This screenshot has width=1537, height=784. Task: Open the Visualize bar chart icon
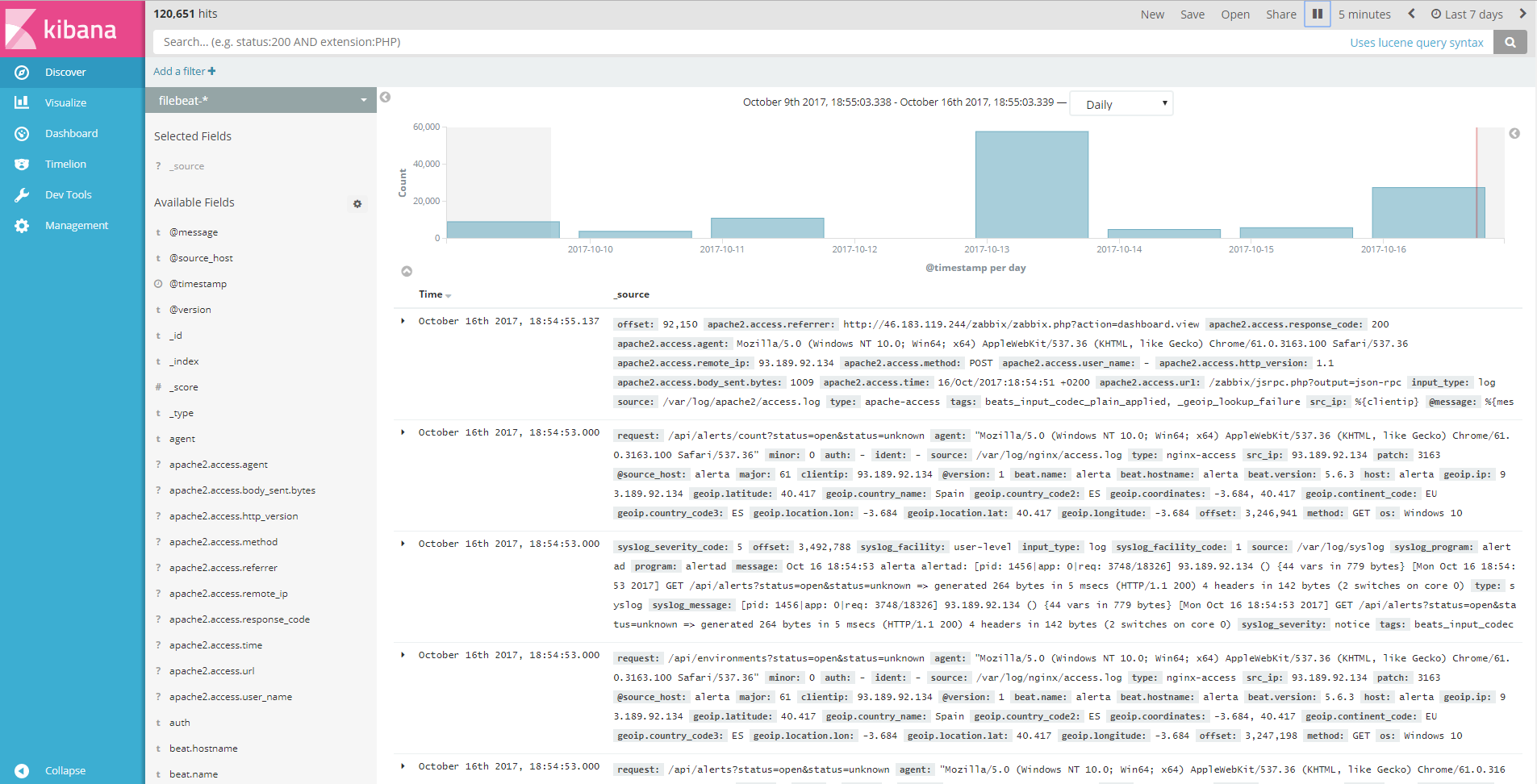22,103
